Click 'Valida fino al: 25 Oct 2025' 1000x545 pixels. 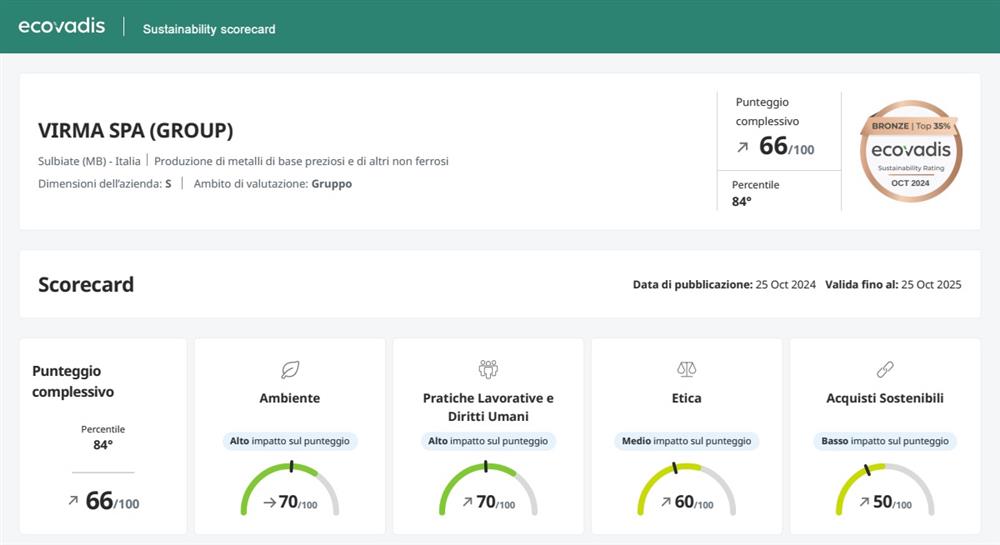(893, 285)
